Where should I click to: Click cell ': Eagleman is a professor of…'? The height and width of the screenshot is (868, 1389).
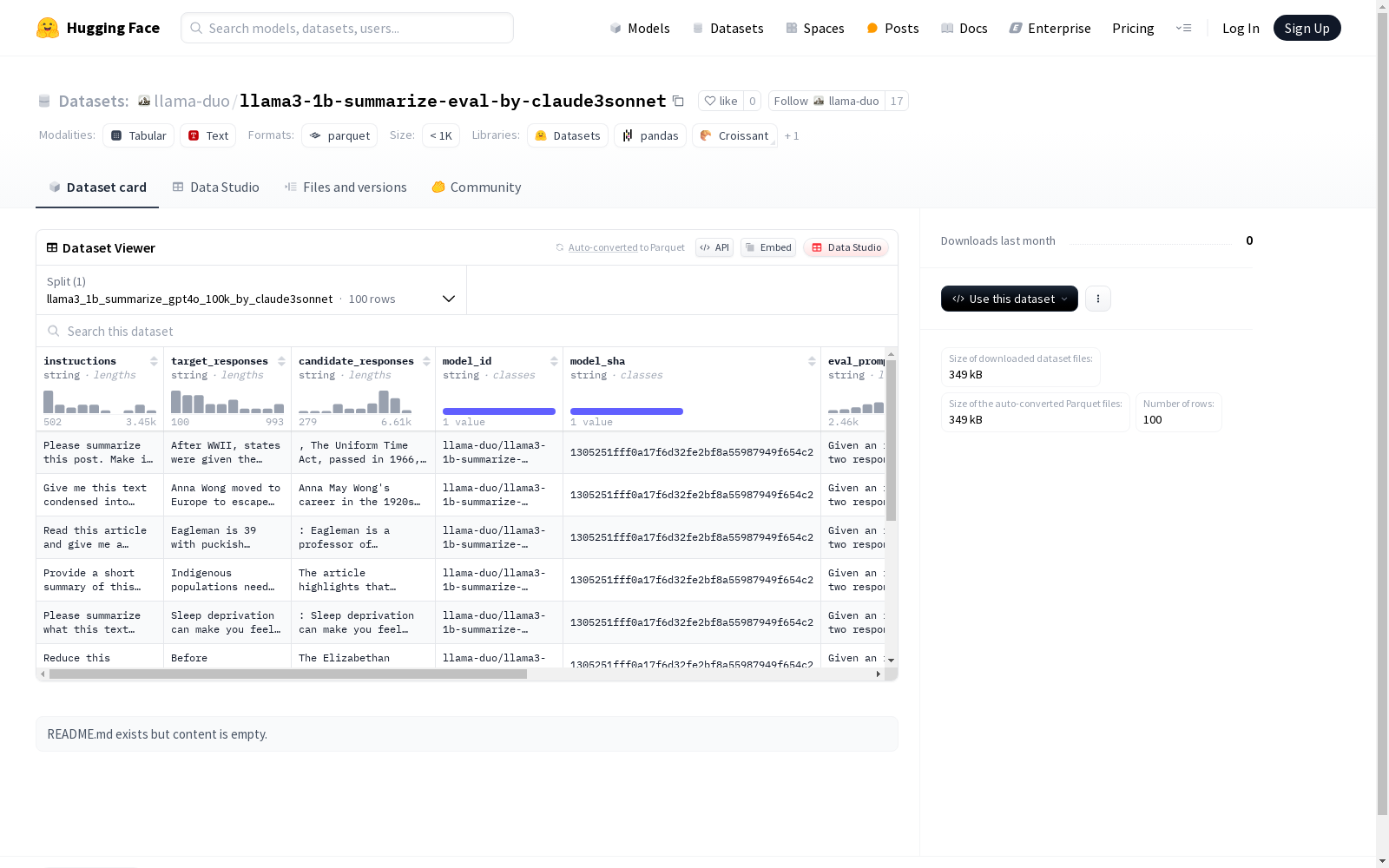pos(363,537)
